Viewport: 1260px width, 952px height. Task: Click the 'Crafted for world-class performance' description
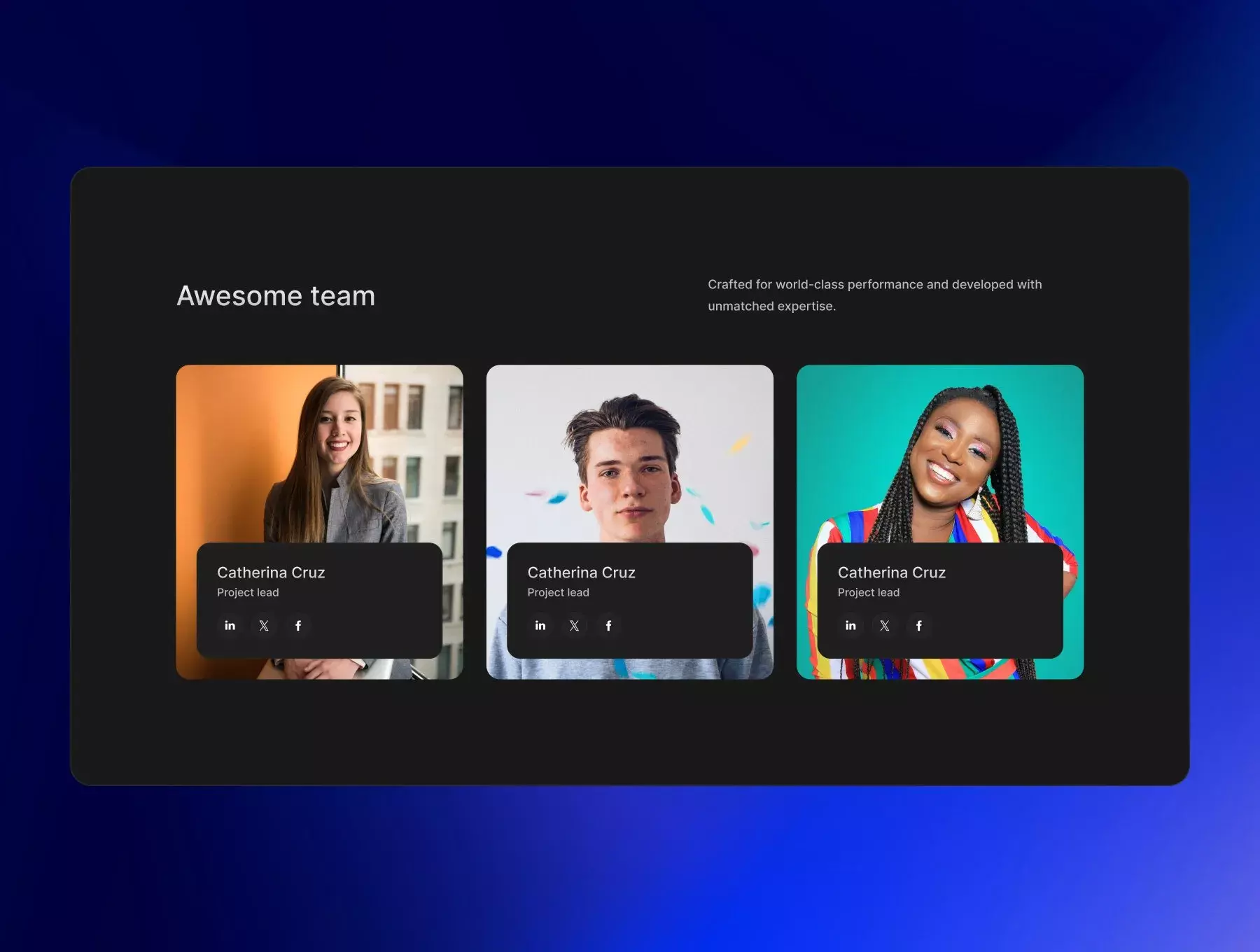point(875,295)
